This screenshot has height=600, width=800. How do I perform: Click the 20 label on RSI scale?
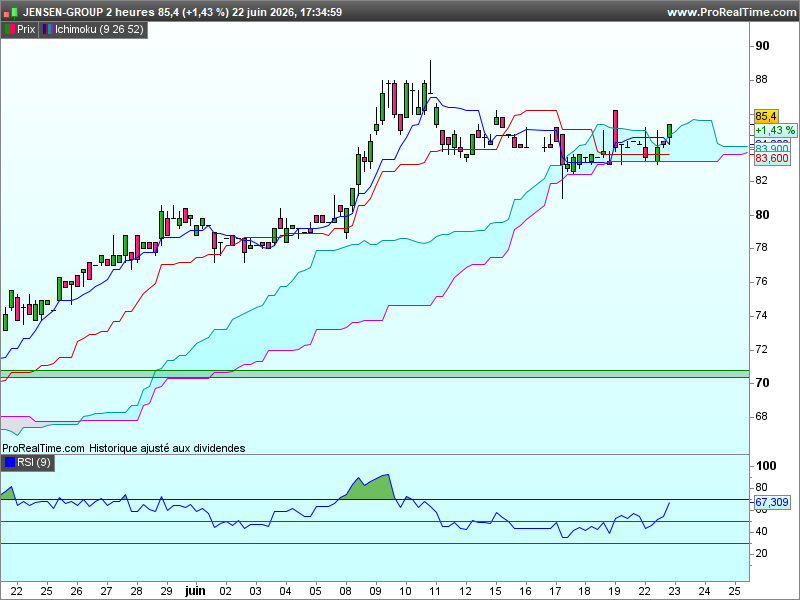[761, 554]
